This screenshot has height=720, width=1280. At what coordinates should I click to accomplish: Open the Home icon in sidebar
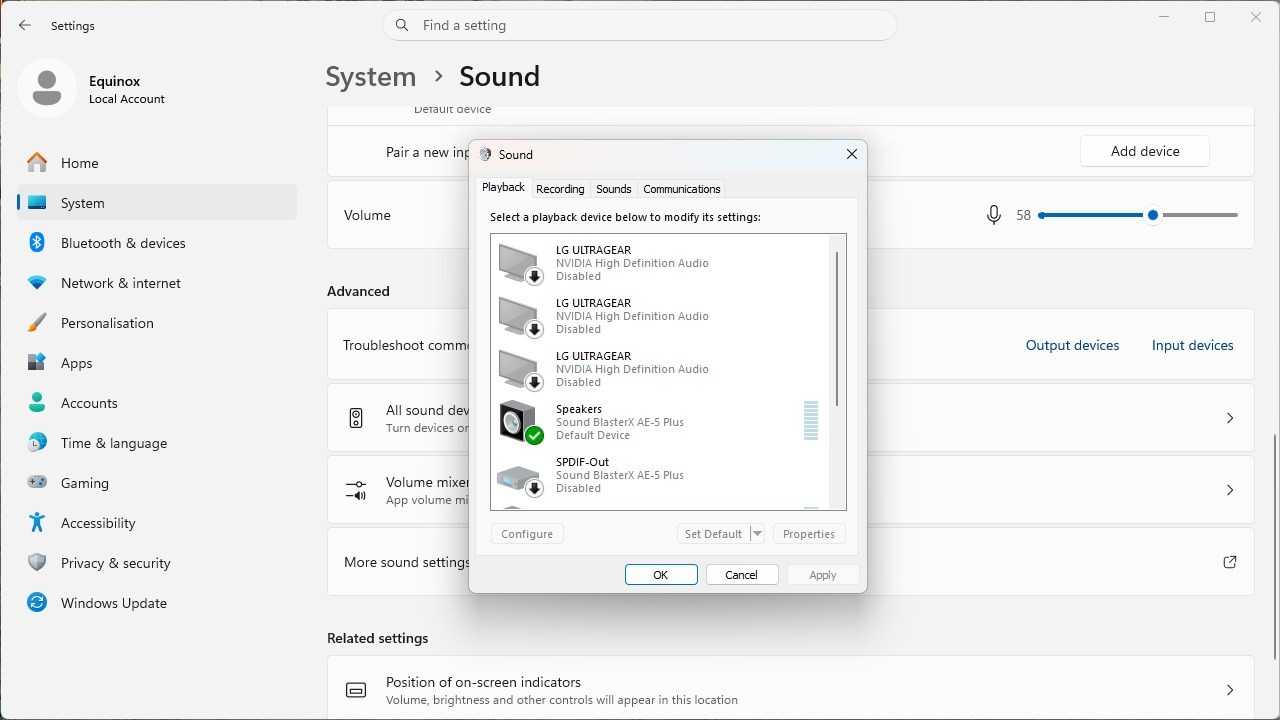click(x=37, y=162)
